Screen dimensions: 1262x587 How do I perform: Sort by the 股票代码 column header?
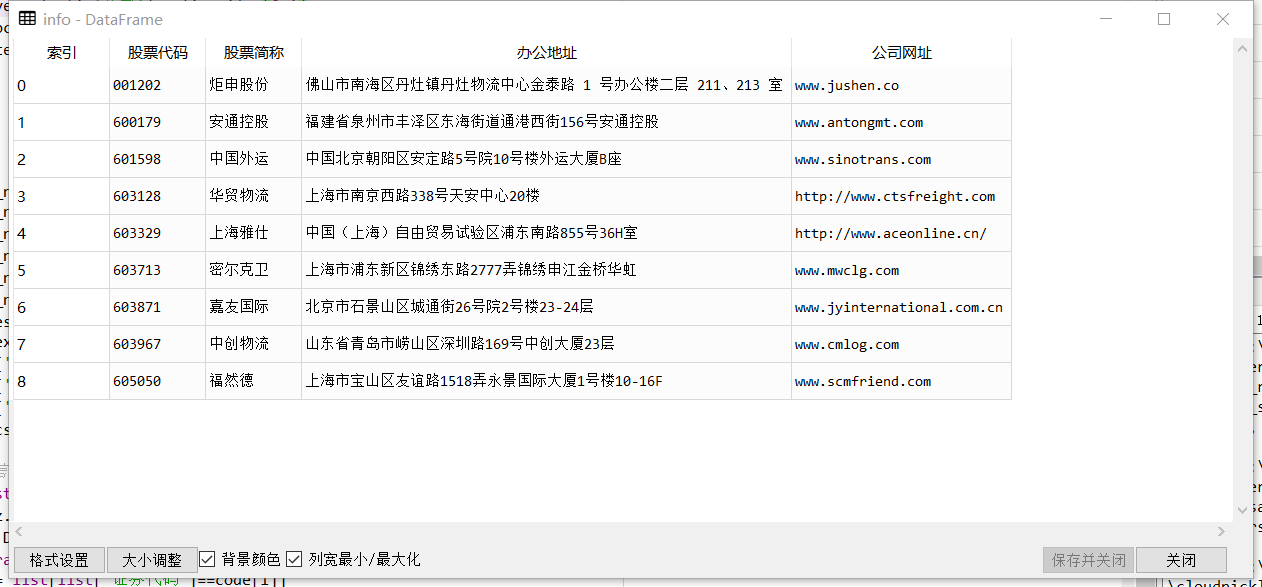(158, 53)
